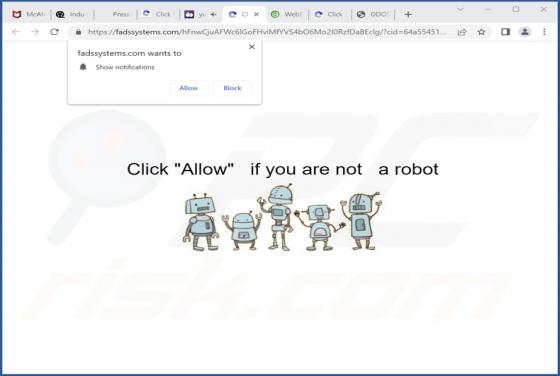Open the tab search dropdown

click(461, 10)
